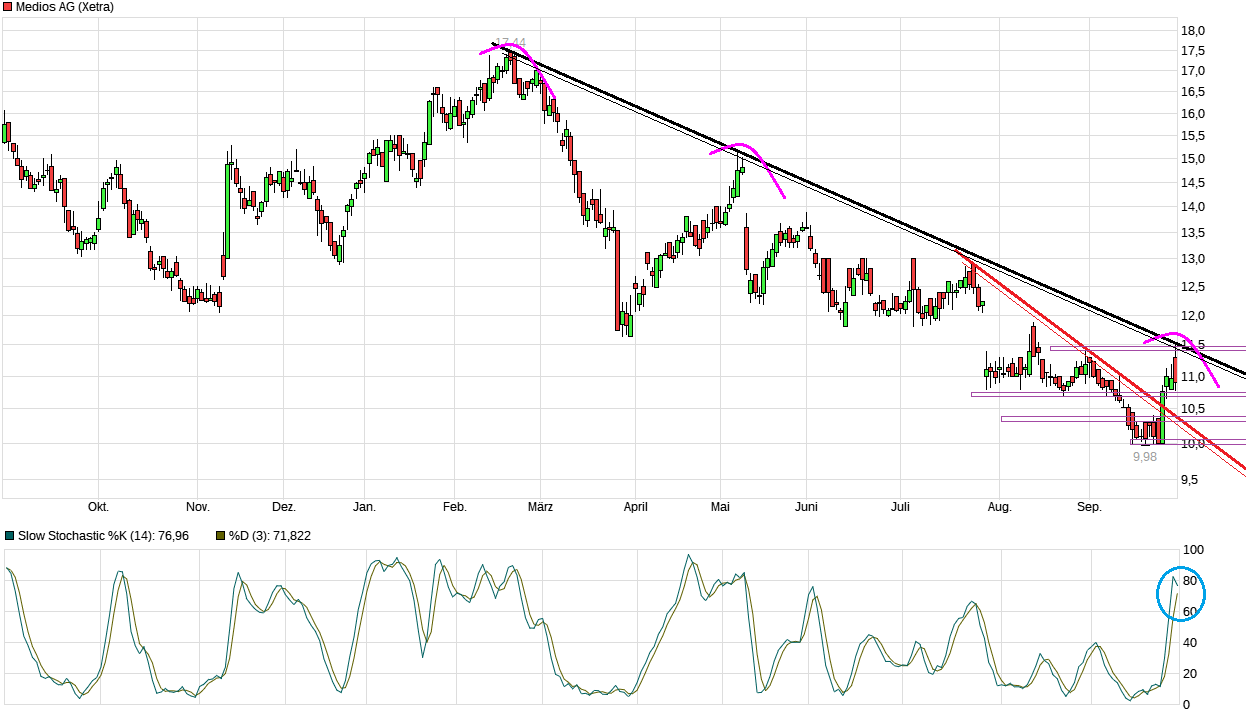This screenshot has width=1246, height=715.
Task: Click the April month label on time axis
Action: point(635,507)
